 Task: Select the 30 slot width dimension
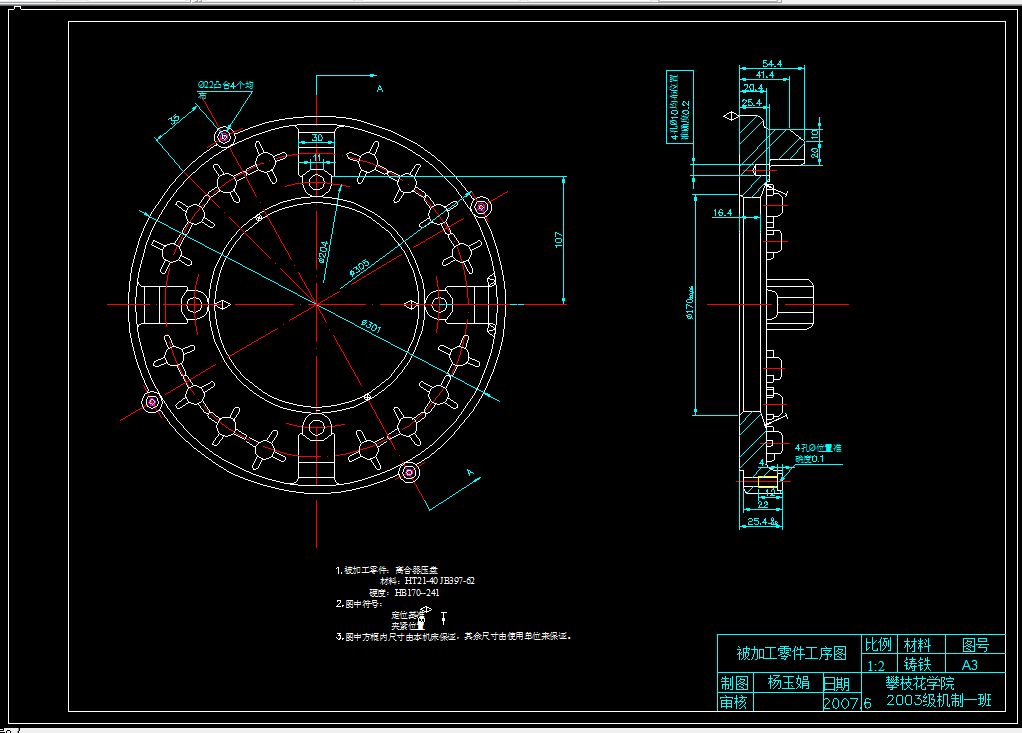click(x=317, y=137)
